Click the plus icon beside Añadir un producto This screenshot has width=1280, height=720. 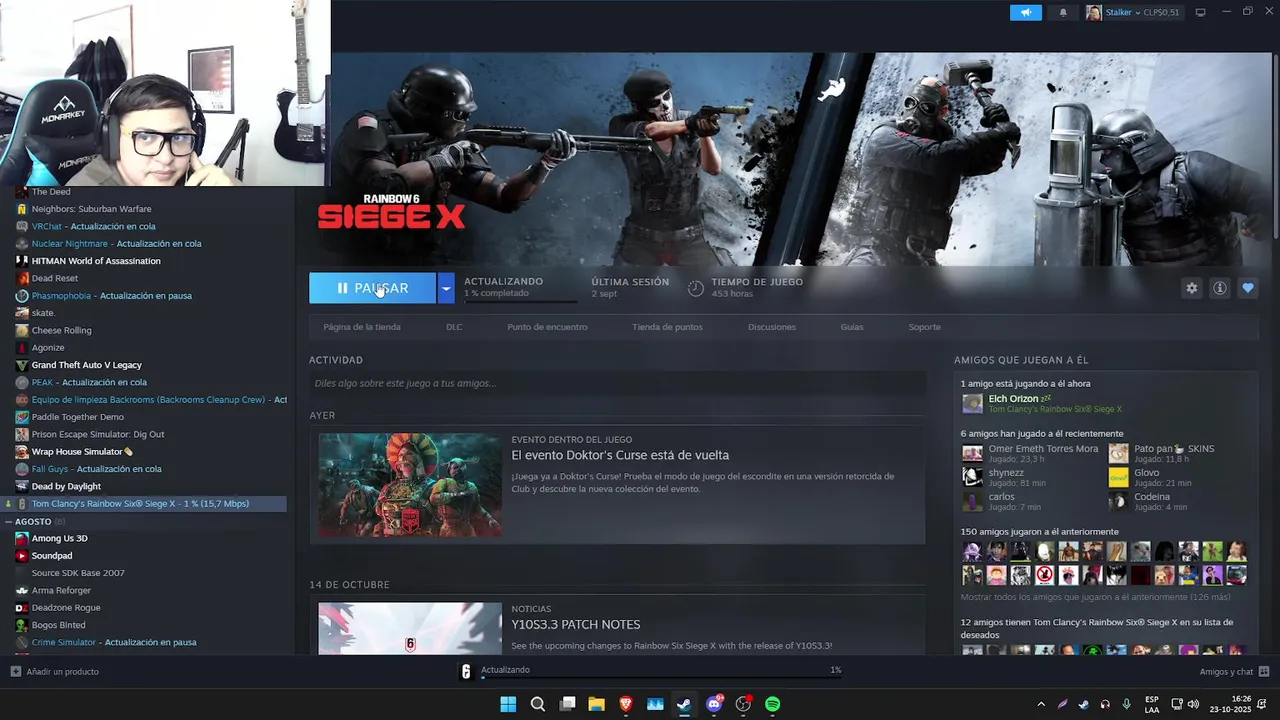click(x=15, y=671)
